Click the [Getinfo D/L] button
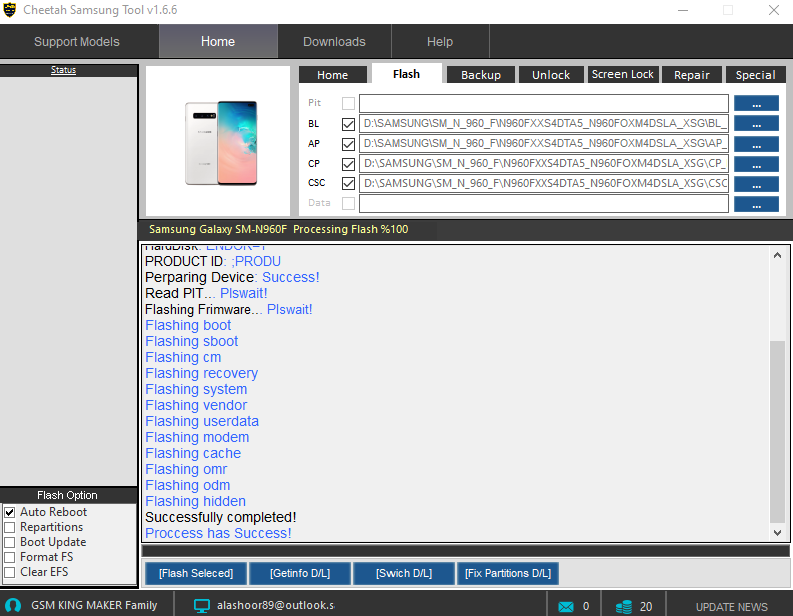 click(300, 574)
